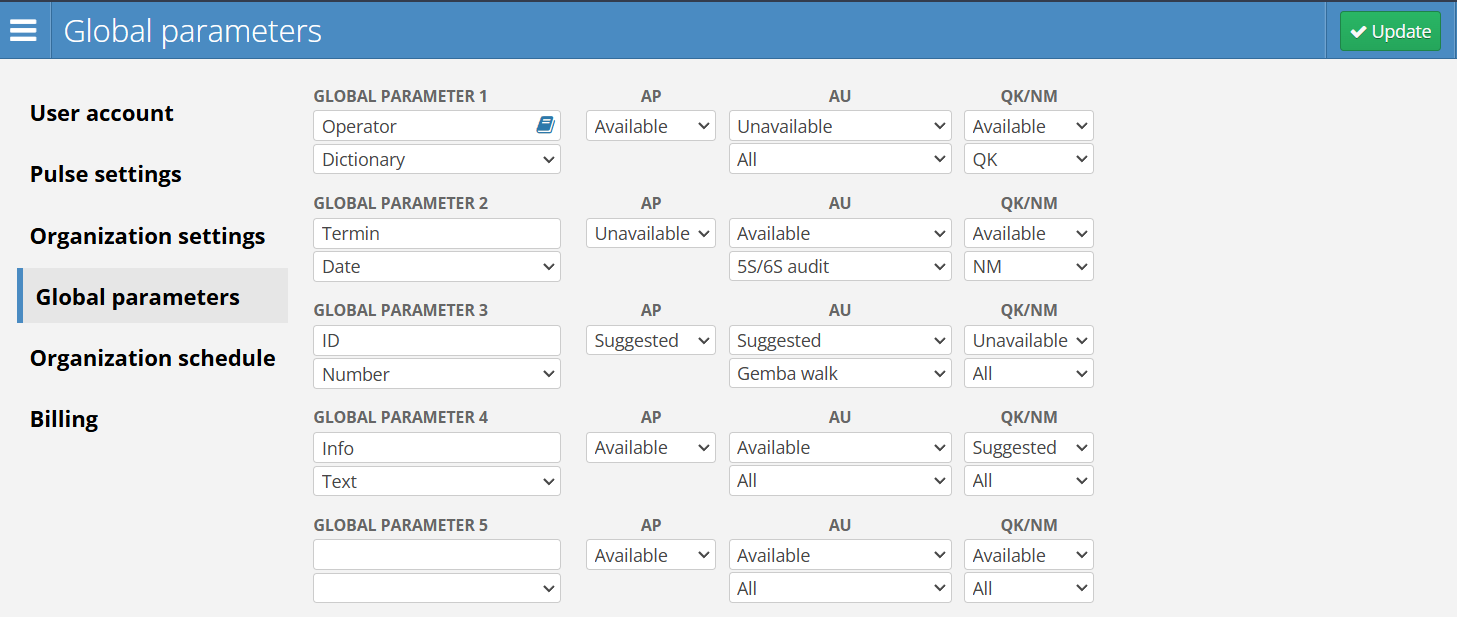The height and width of the screenshot is (617, 1457).
Task: Open the Date type dropdown for Termin
Action: [x=437, y=267]
